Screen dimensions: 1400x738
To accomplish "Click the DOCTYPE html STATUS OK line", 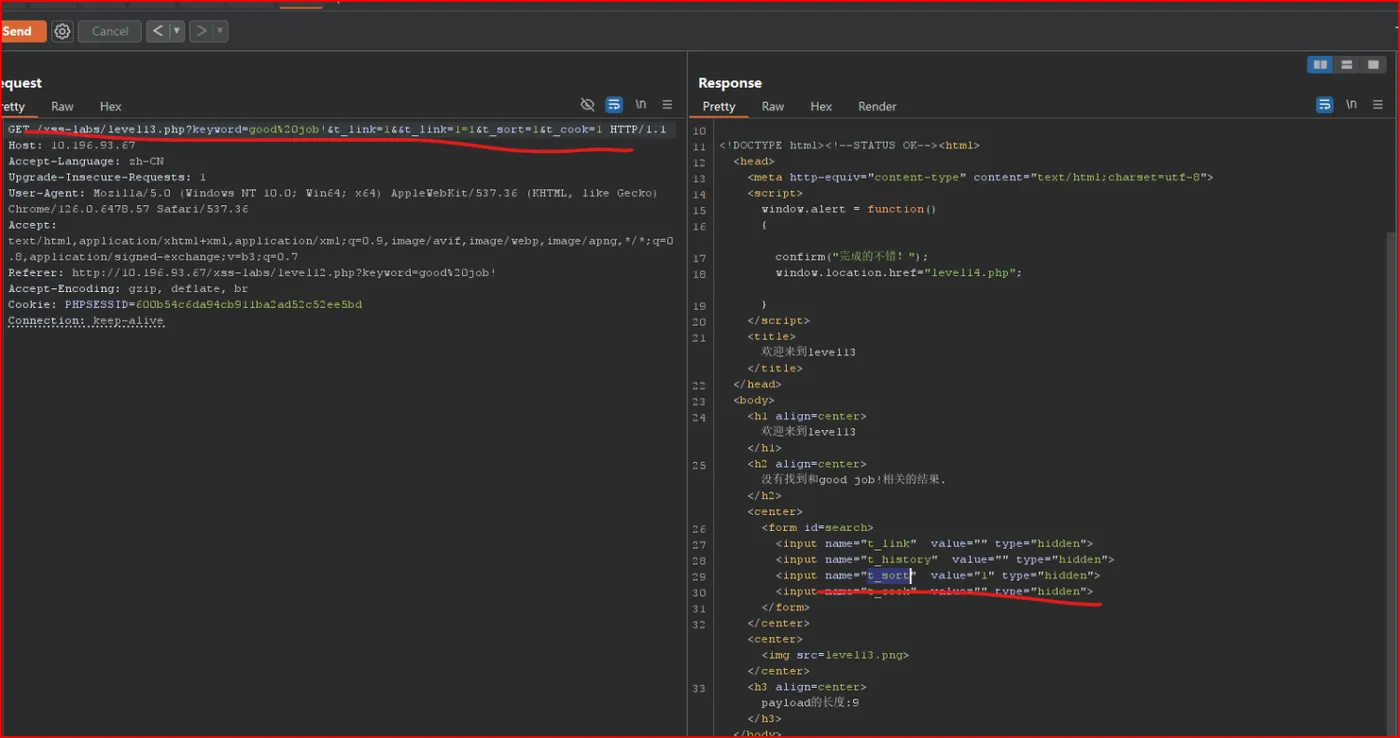I will pyautogui.click(x=849, y=145).
